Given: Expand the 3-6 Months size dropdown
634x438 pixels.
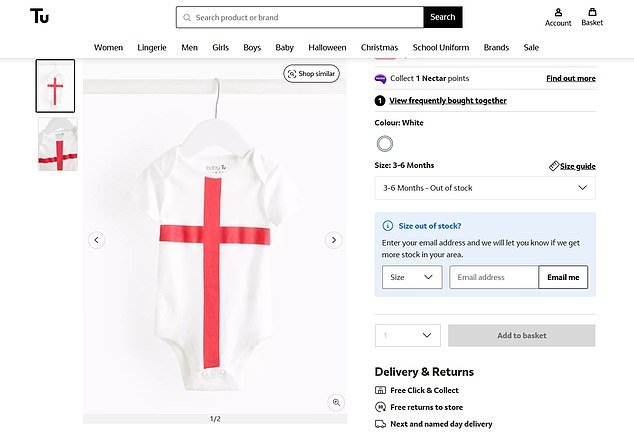Looking at the screenshot, I should (484, 187).
